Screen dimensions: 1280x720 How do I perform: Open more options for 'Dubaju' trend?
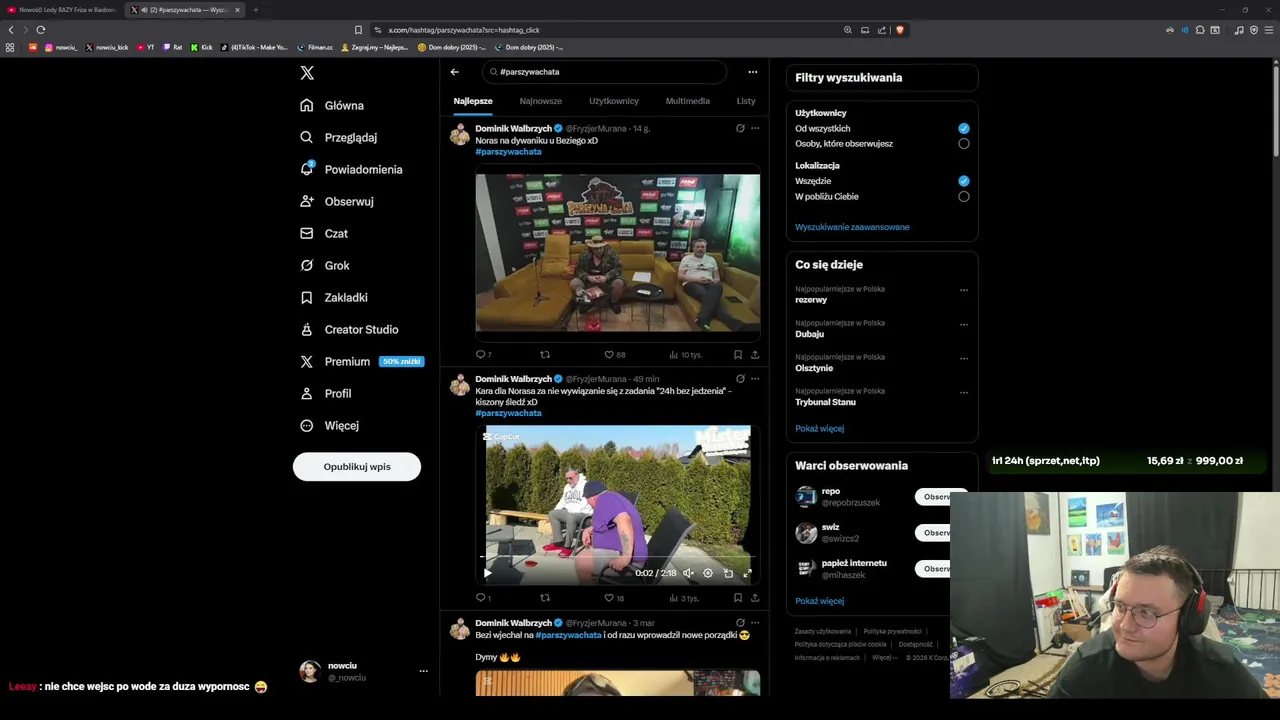click(964, 324)
